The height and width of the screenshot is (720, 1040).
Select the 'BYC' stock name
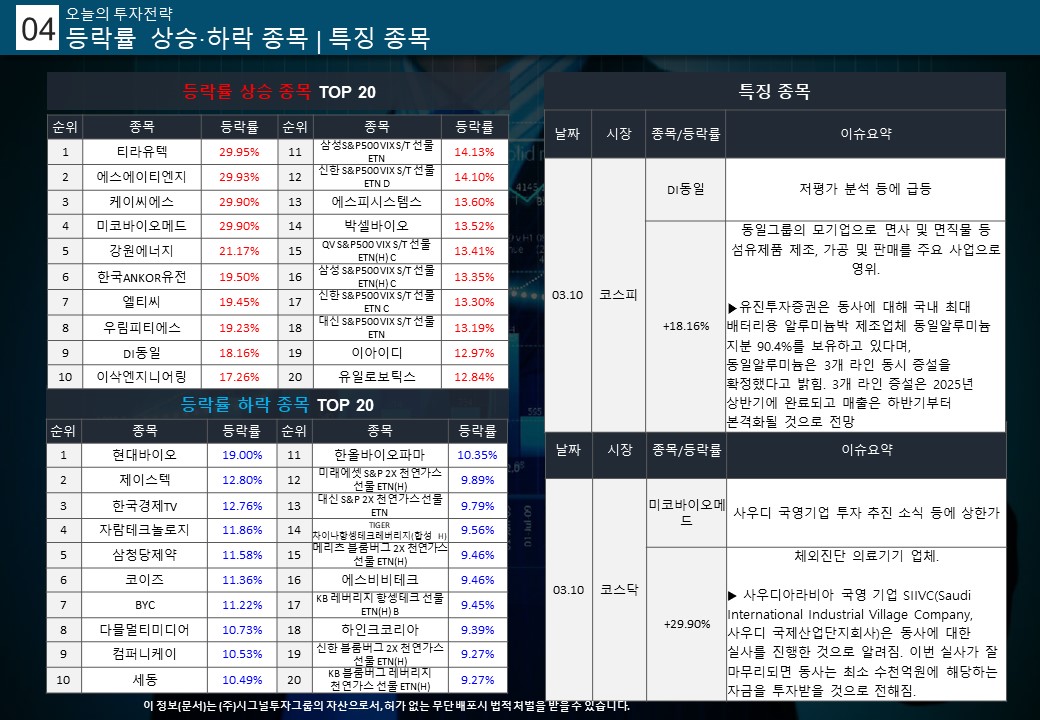click(x=145, y=605)
